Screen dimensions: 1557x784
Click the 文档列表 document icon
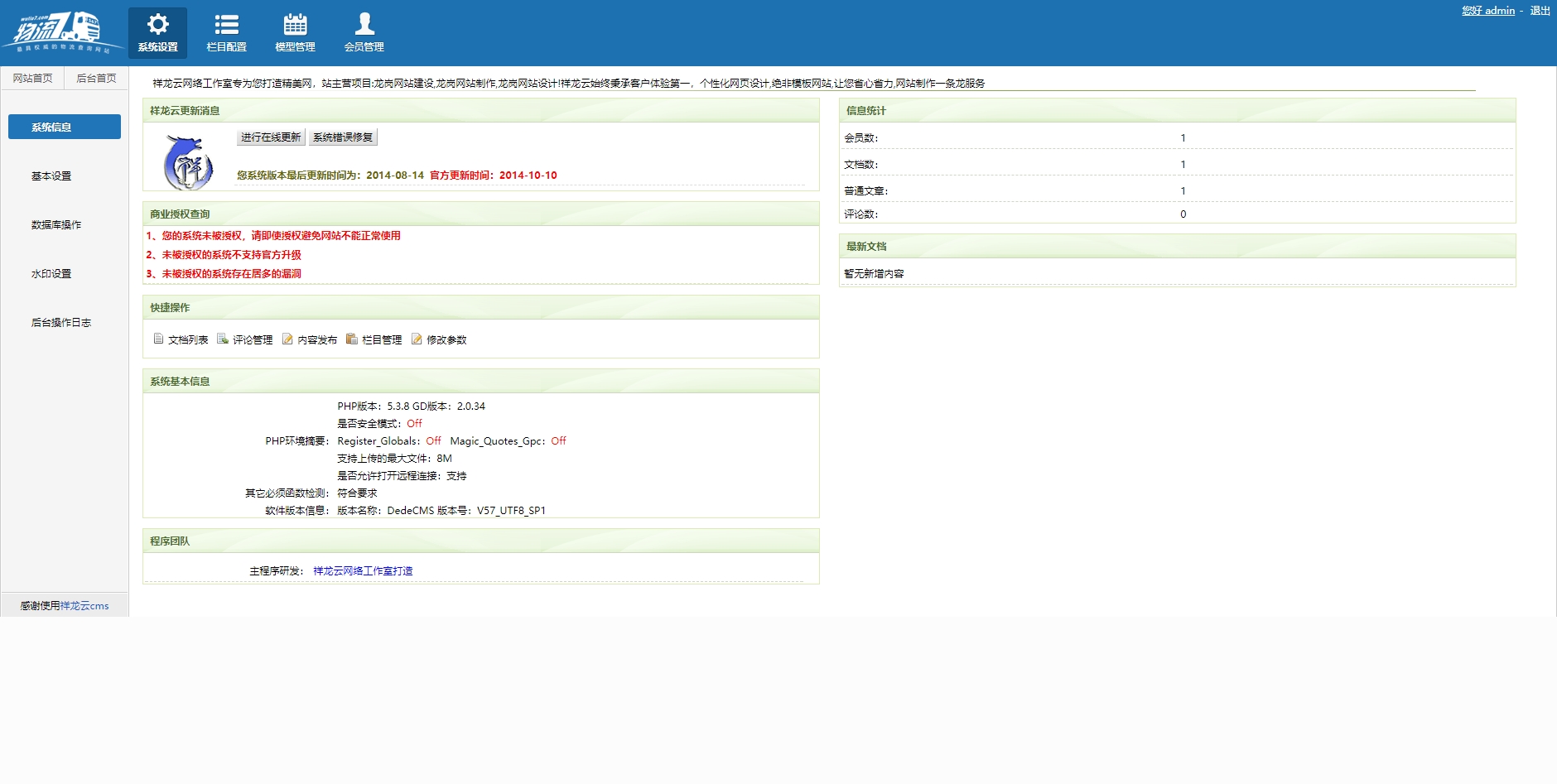coord(158,339)
